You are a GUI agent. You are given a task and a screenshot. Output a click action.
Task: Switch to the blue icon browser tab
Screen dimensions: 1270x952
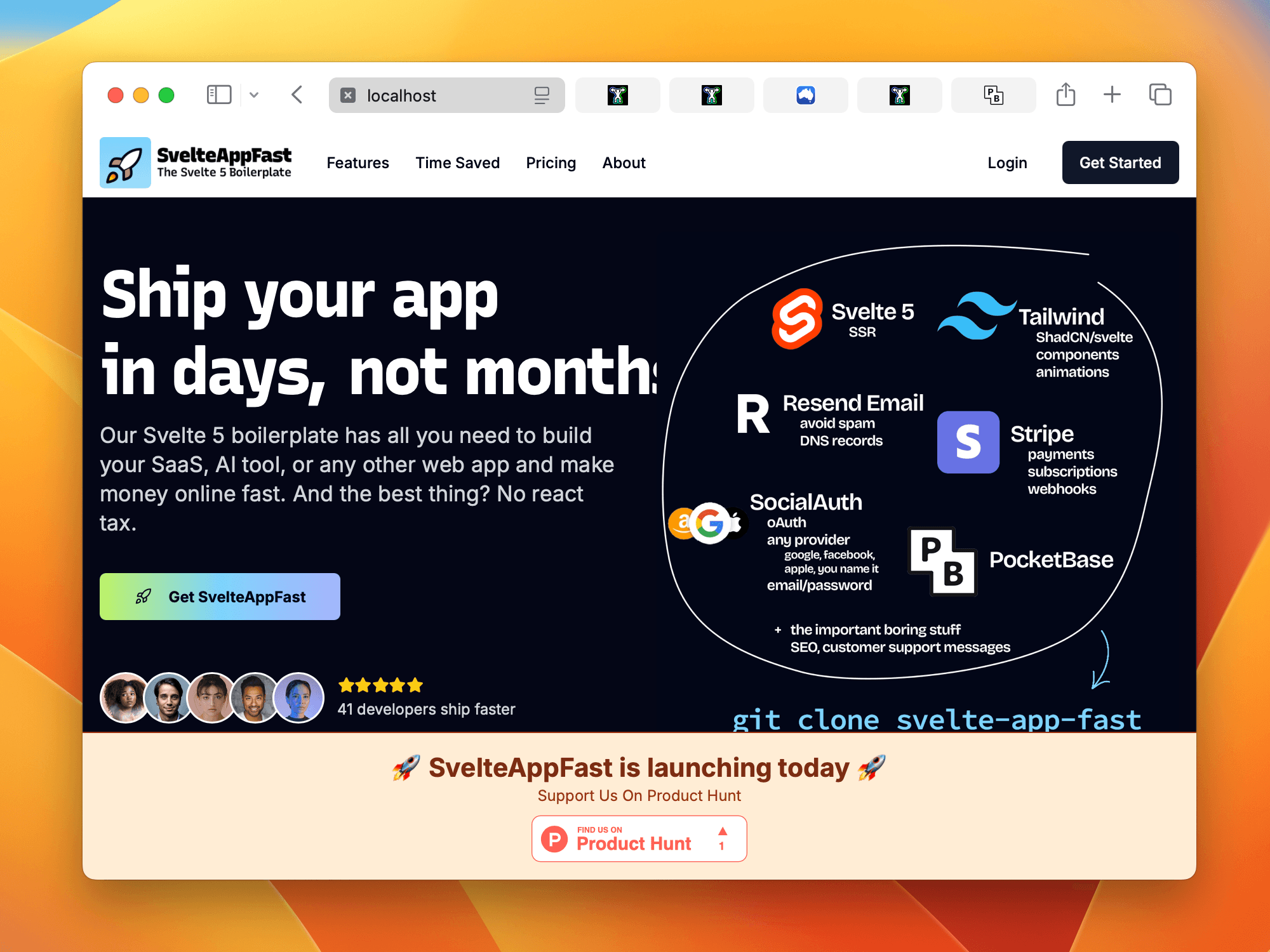pyautogui.click(x=805, y=95)
